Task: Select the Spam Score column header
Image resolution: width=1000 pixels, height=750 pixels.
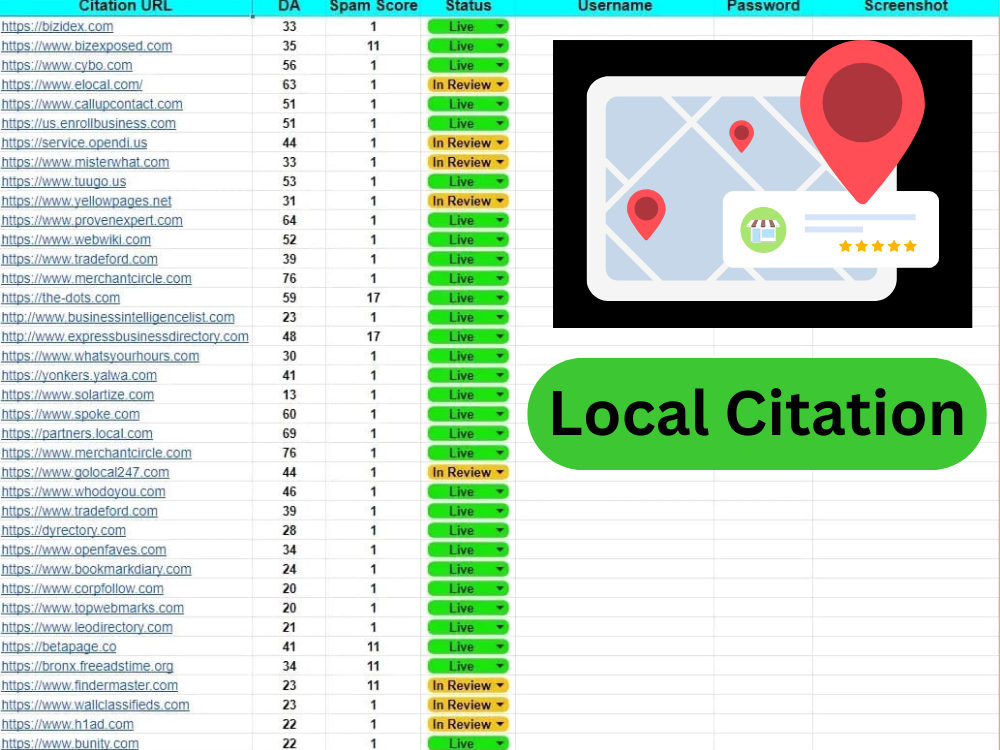Action: tap(373, 6)
